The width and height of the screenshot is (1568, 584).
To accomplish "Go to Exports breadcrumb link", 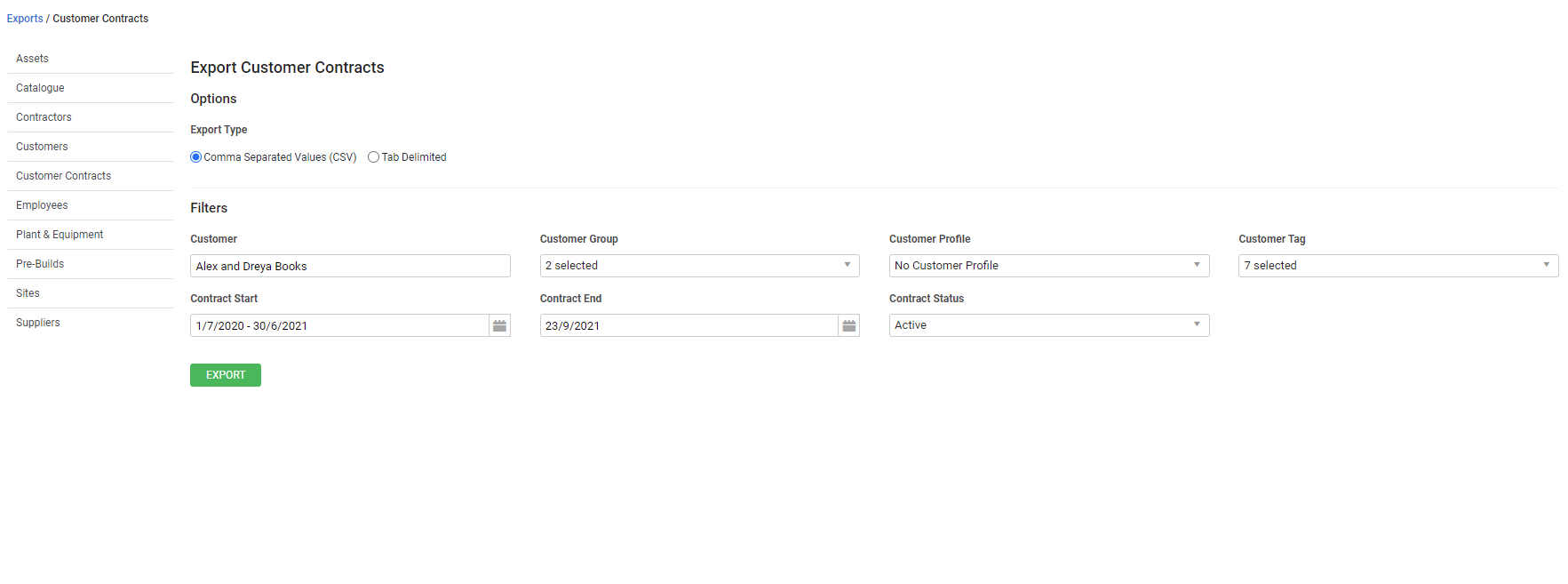I will pos(25,19).
